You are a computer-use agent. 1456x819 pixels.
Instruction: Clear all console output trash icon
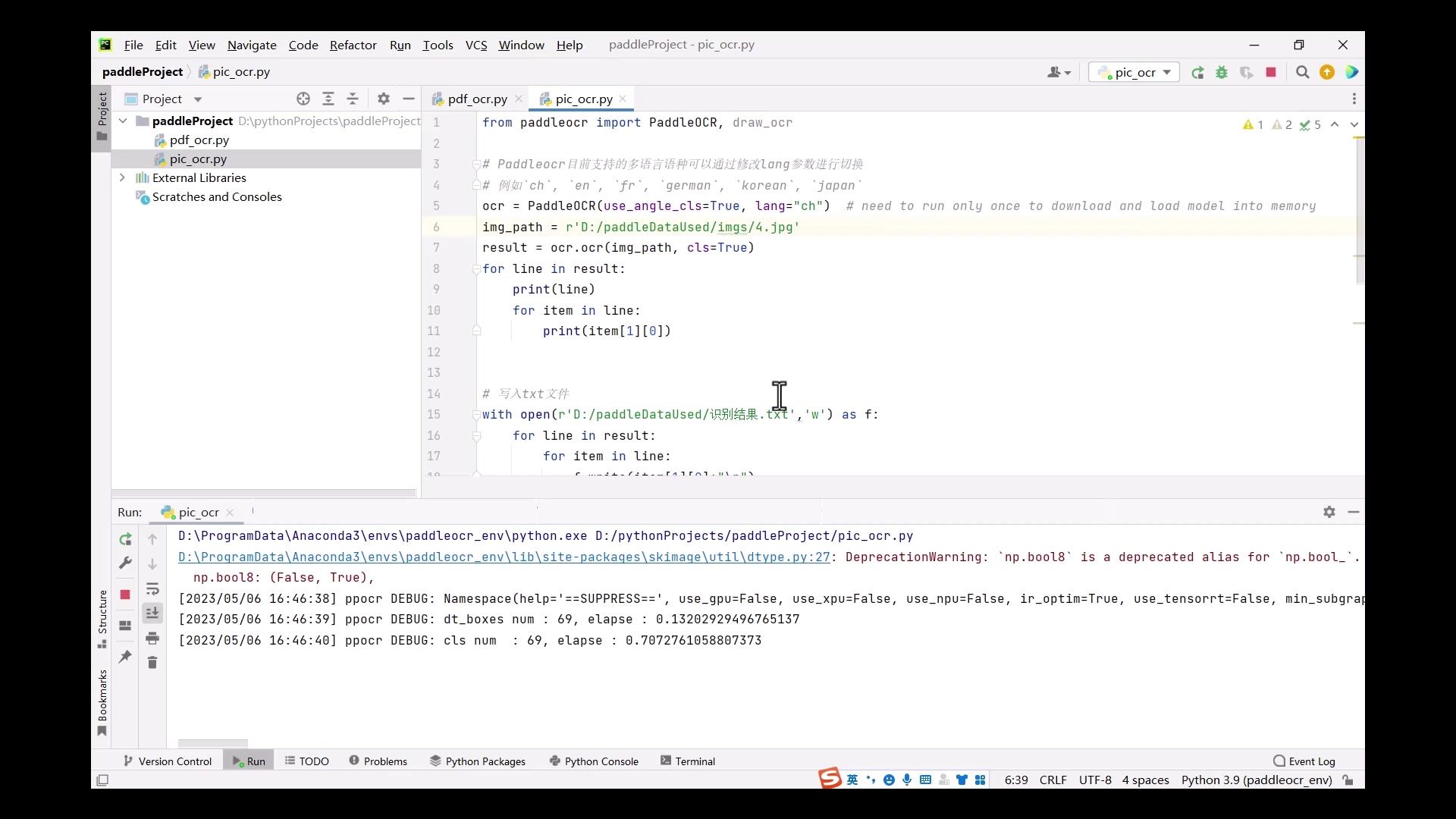click(152, 664)
